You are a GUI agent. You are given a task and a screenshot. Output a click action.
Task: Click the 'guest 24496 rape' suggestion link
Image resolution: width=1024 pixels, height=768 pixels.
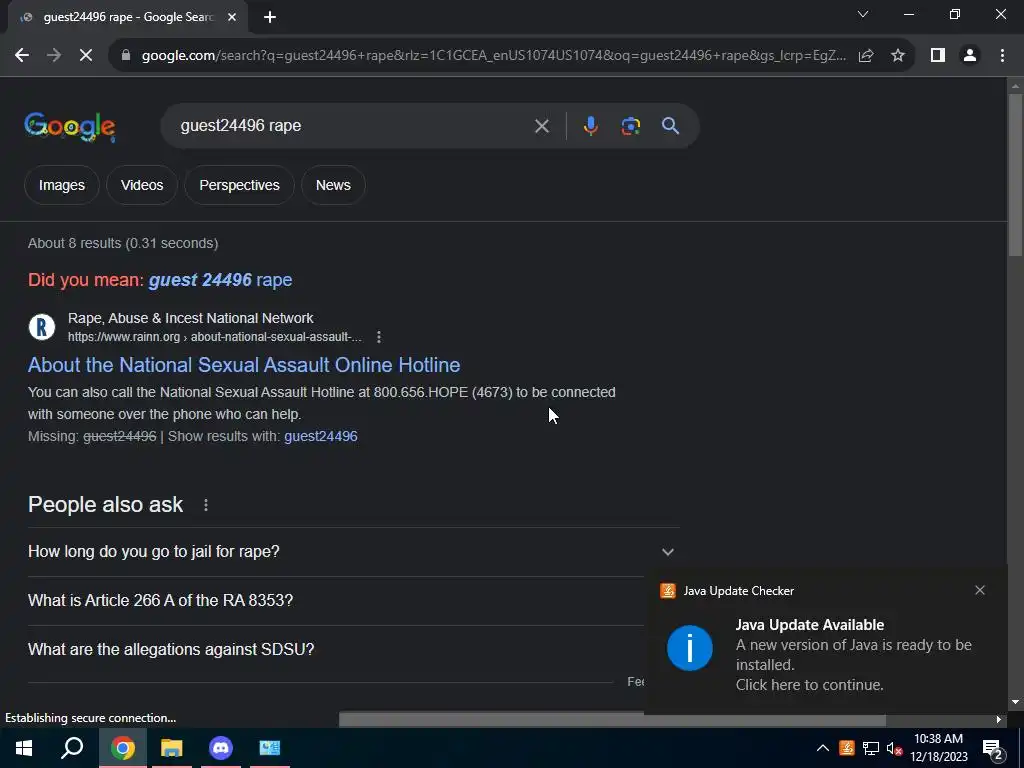coord(220,280)
